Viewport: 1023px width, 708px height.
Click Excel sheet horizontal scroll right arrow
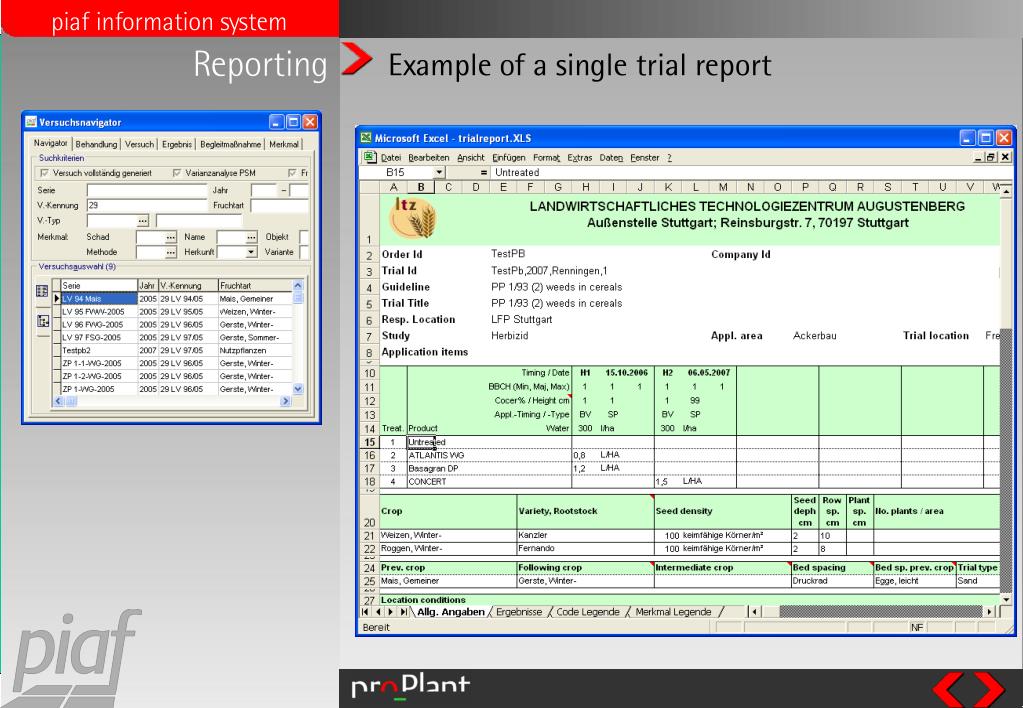click(990, 612)
